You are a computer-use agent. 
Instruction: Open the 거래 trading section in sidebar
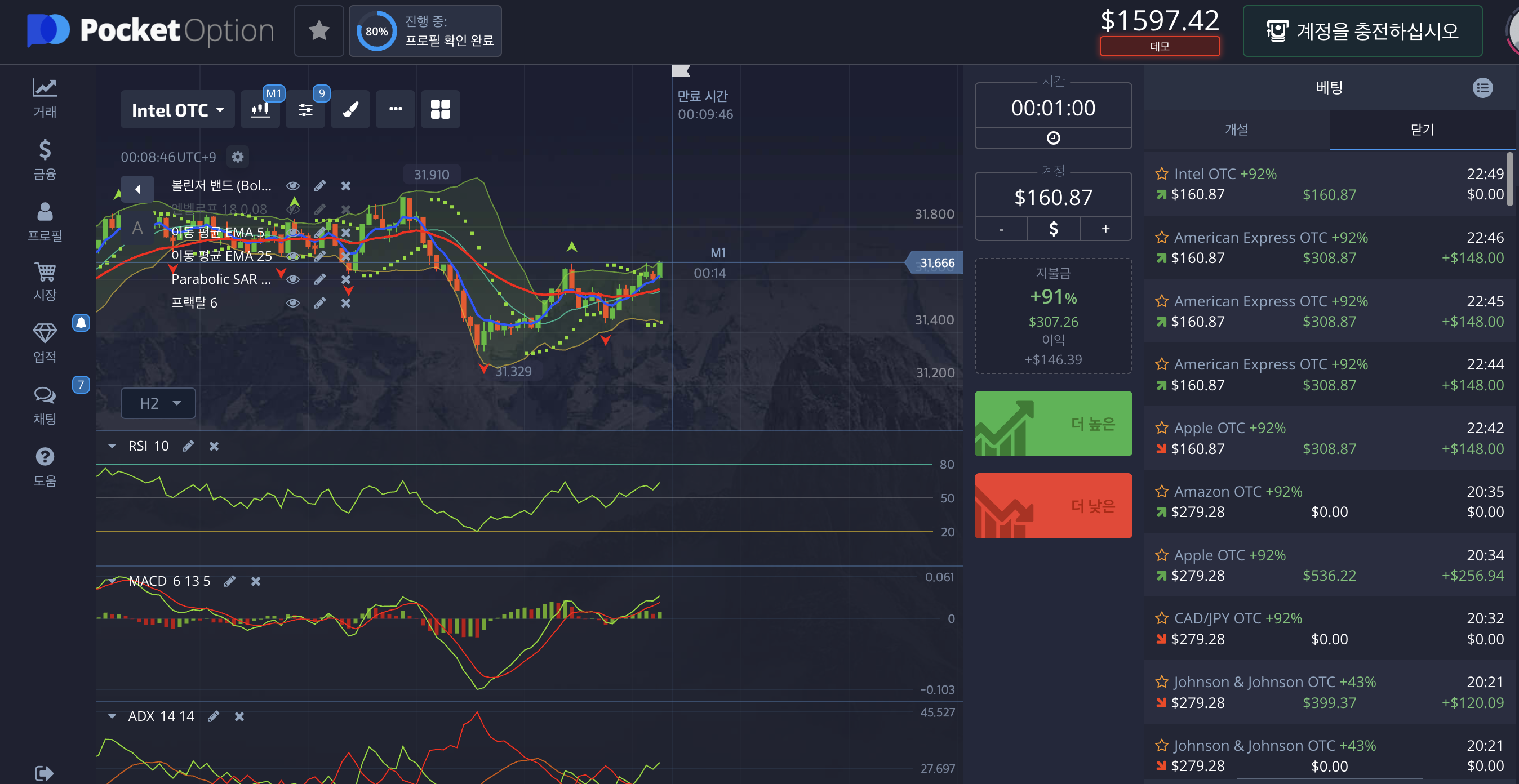tap(45, 99)
